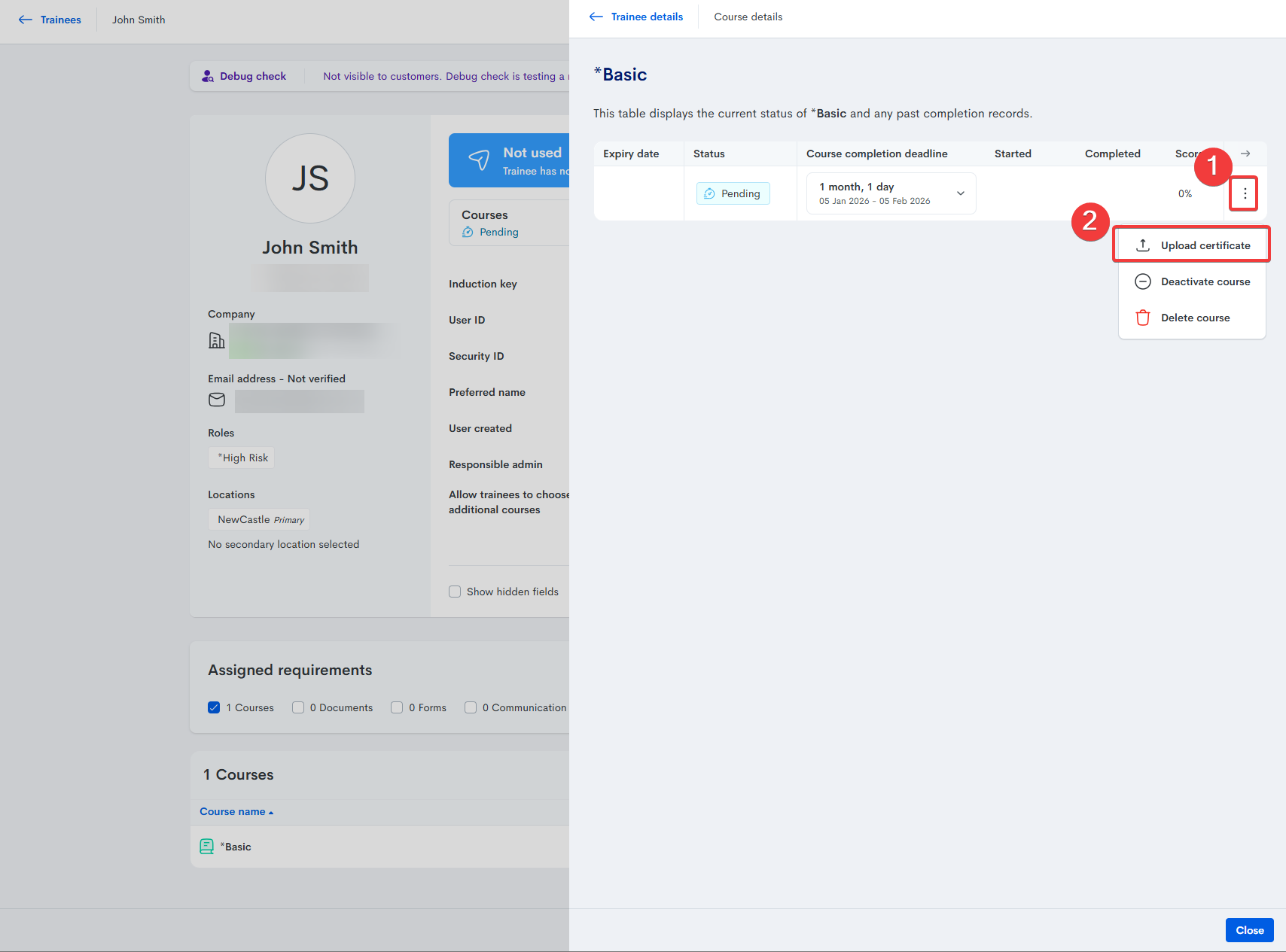Screen dimensions: 1286x952
Task: Select Upload certificate from the menu
Action: pyautogui.click(x=1205, y=245)
